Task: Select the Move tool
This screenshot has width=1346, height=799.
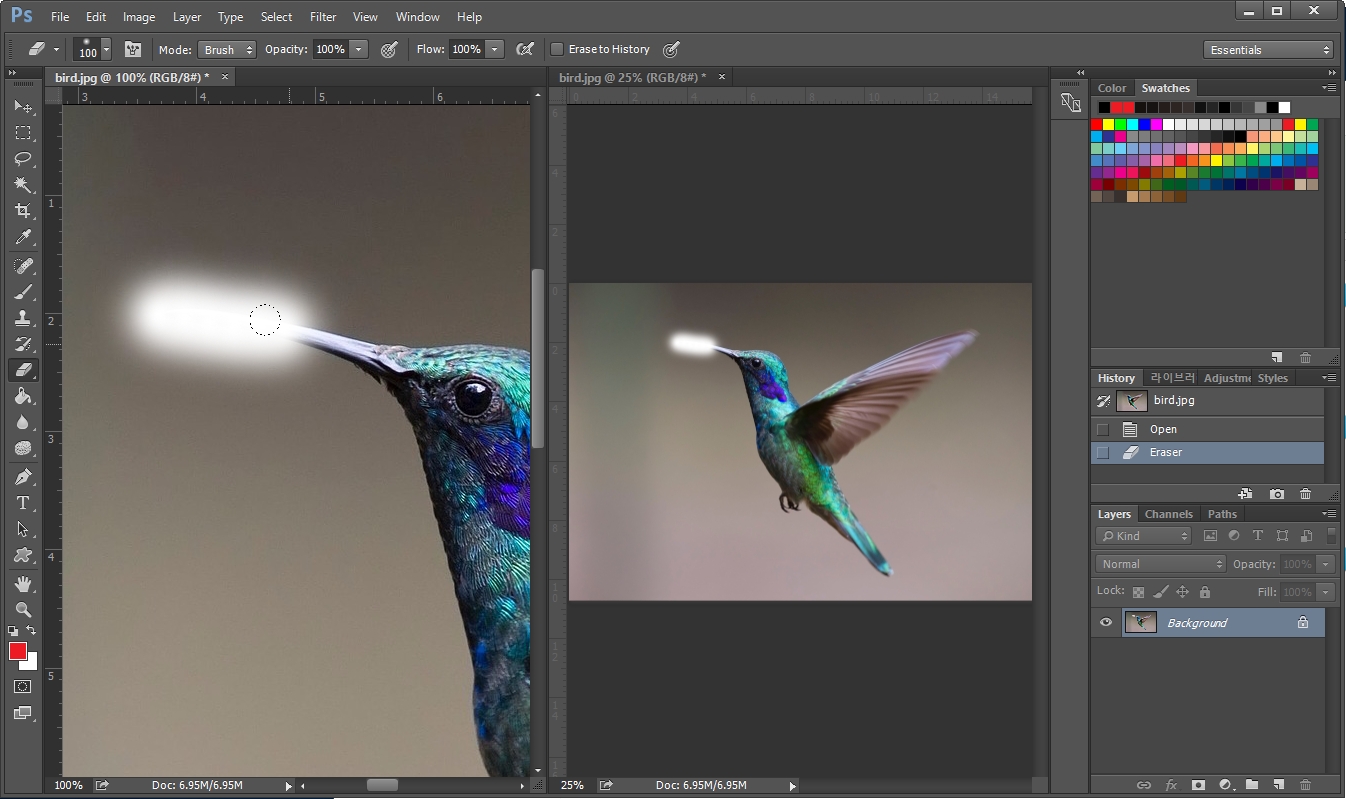Action: [x=23, y=106]
